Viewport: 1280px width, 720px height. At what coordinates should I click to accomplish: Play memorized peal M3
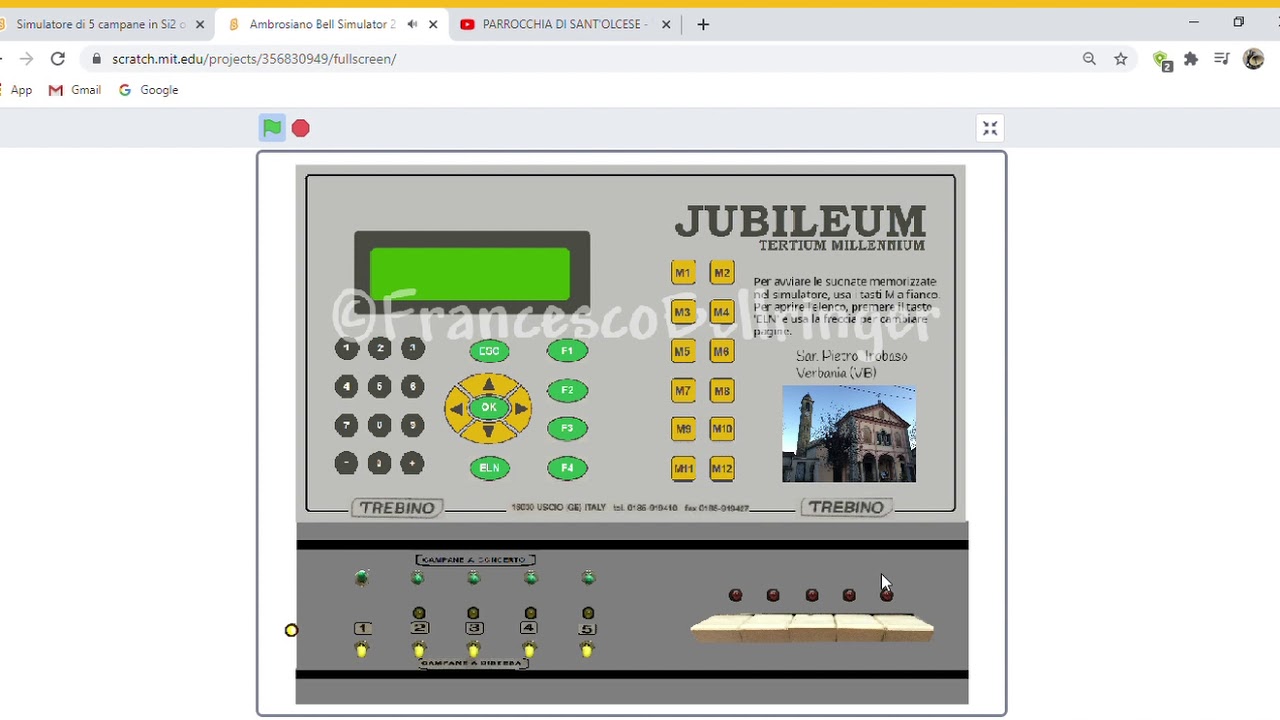(683, 312)
